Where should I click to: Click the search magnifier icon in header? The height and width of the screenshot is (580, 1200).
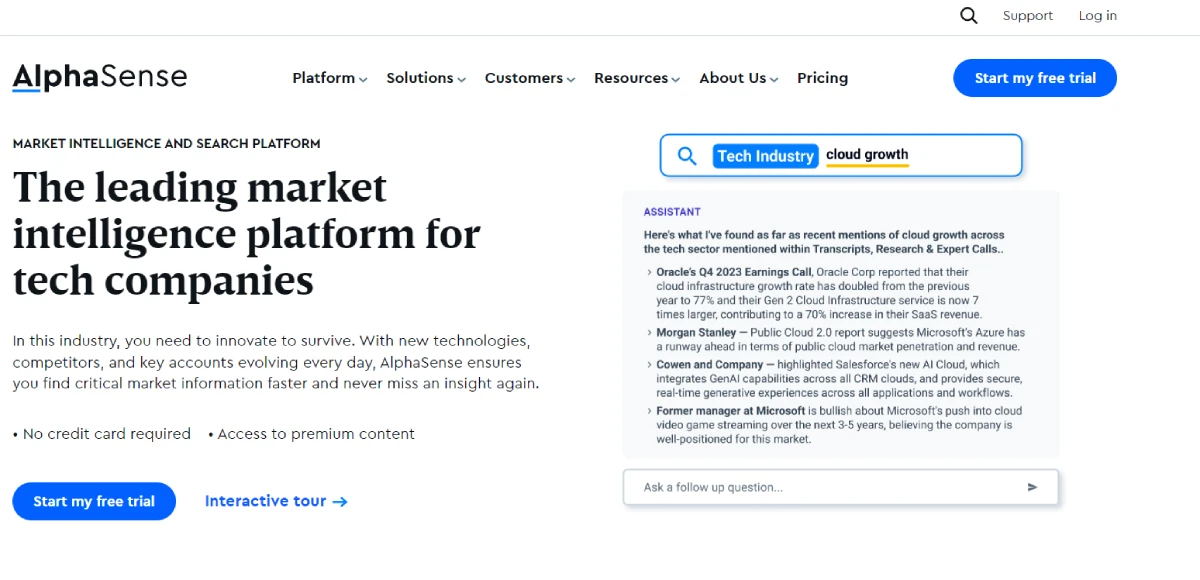(x=968, y=16)
